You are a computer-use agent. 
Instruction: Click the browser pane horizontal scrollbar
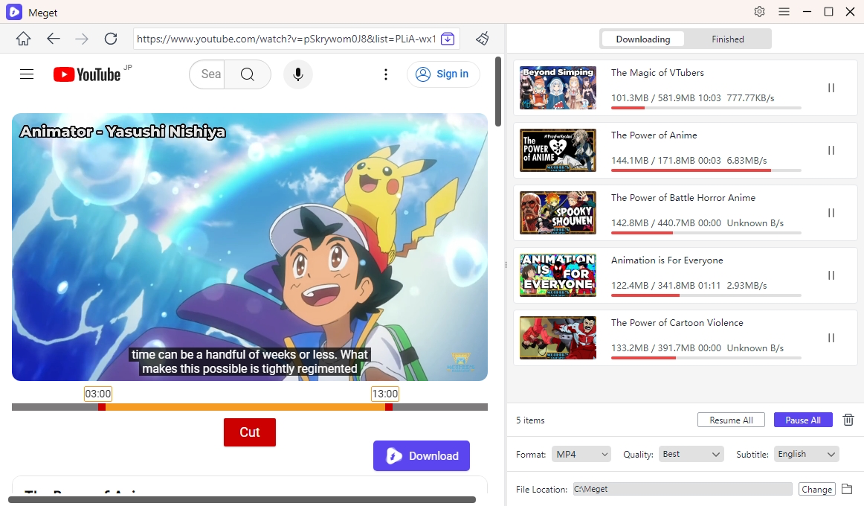[x=241, y=499]
